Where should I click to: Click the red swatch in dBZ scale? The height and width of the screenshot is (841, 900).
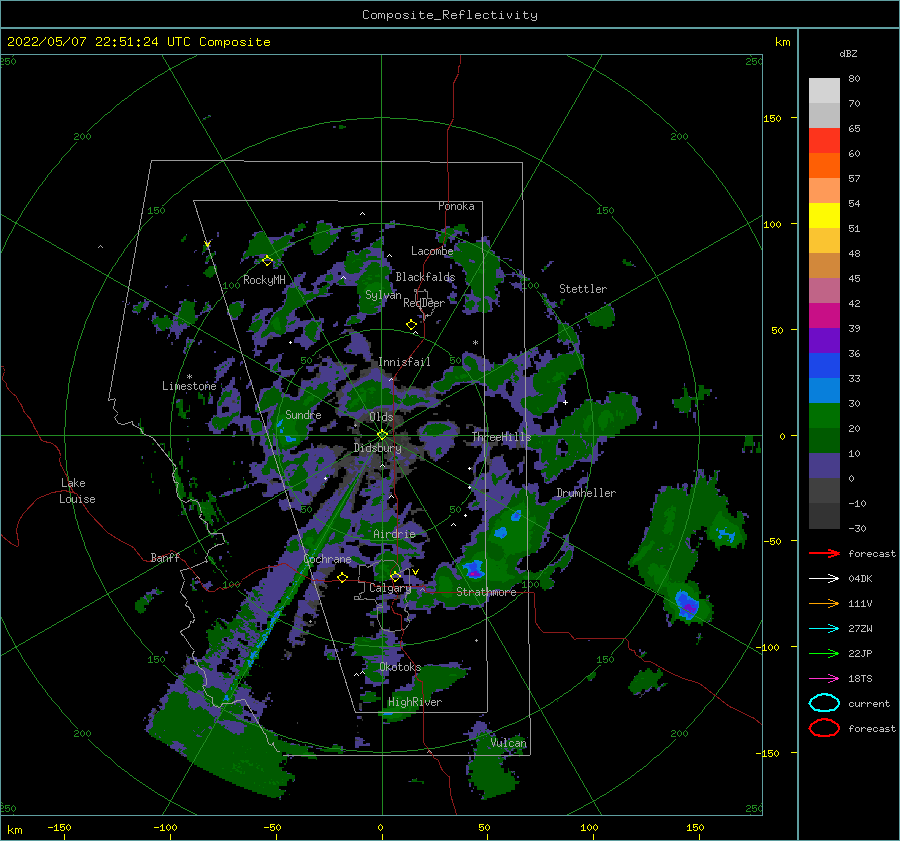824,141
